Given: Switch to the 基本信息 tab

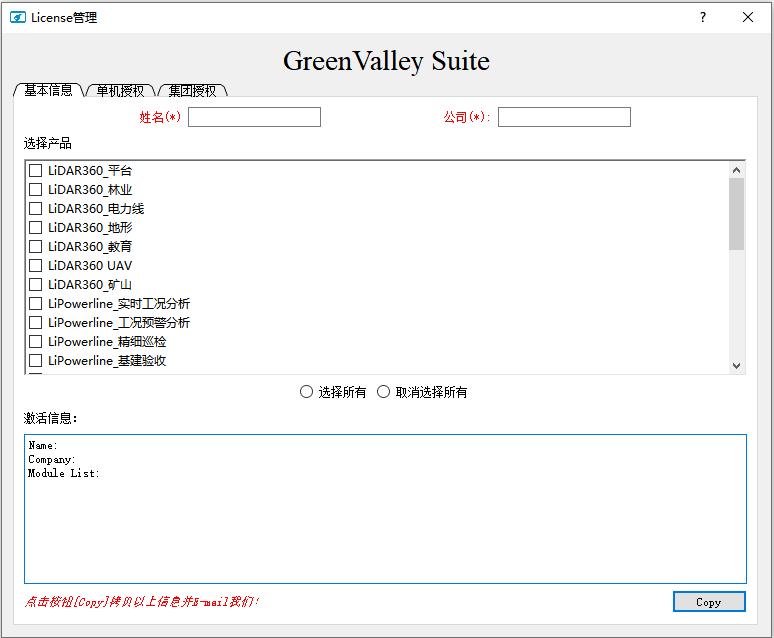Looking at the screenshot, I should (48, 90).
